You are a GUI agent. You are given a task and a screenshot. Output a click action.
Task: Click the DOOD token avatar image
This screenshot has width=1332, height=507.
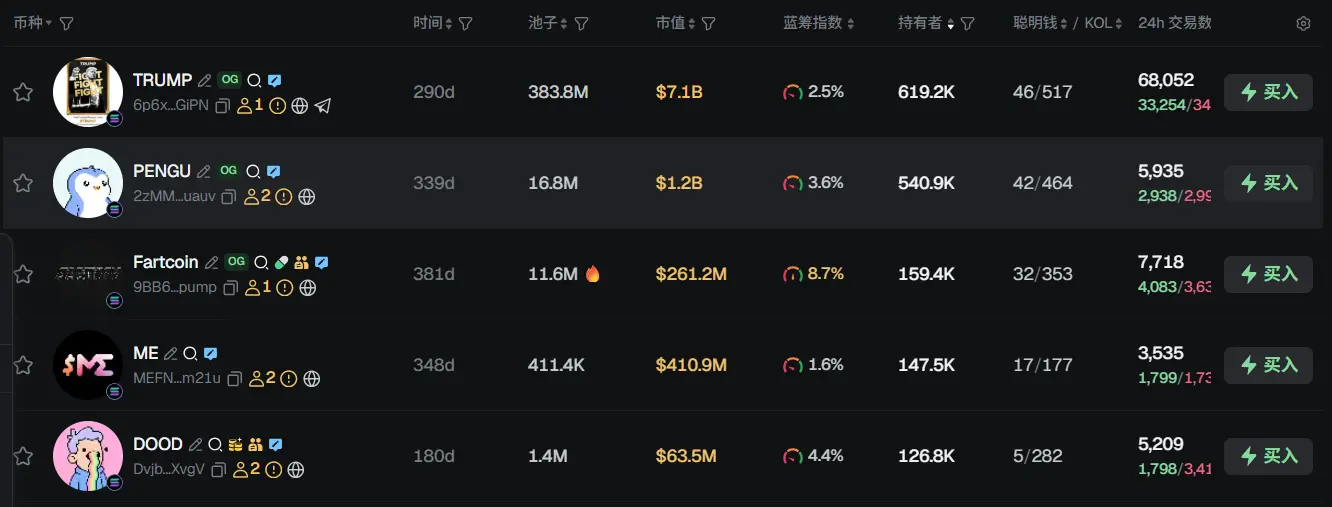pyautogui.click(x=88, y=456)
